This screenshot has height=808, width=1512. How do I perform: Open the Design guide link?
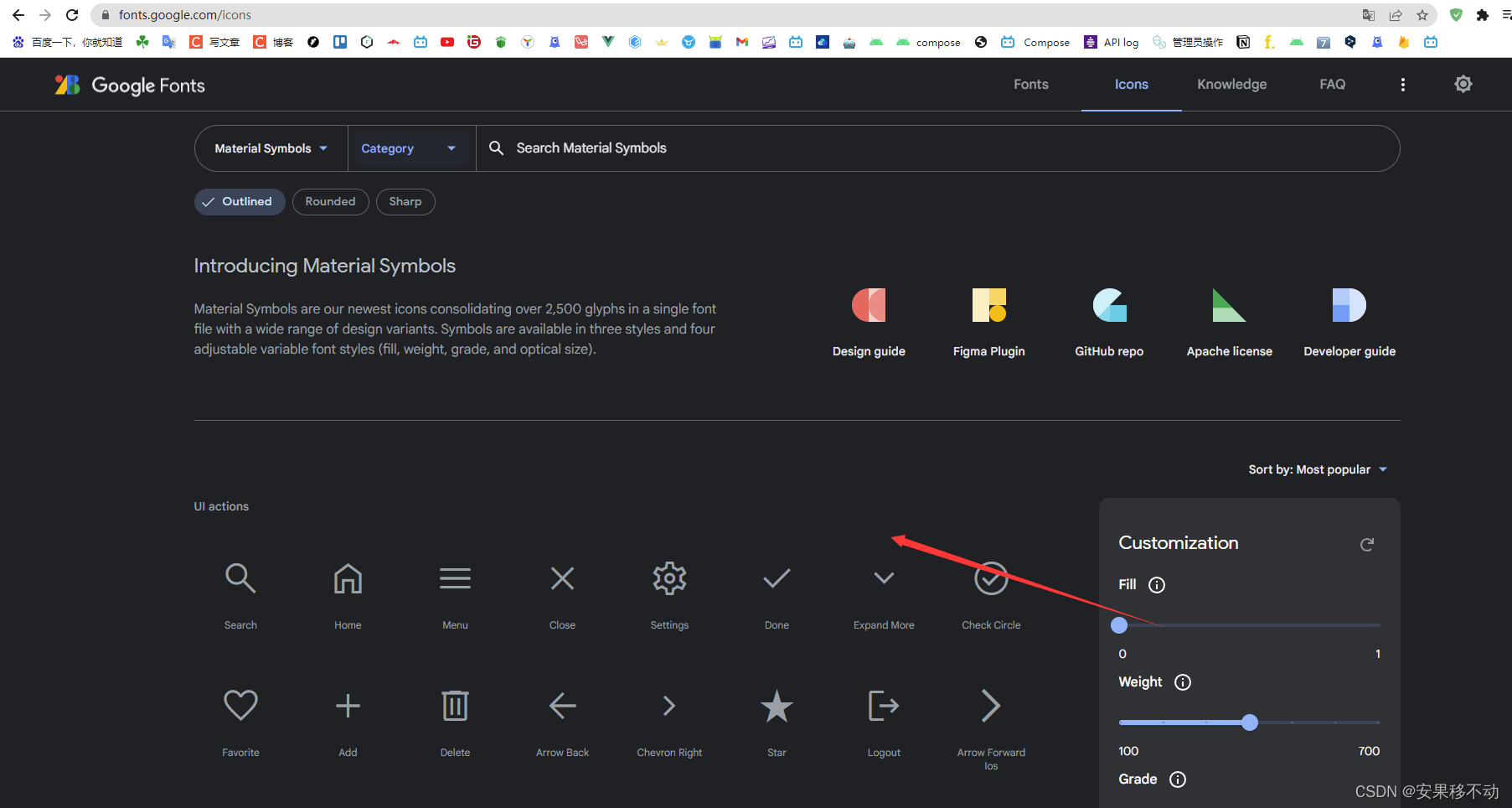(869, 323)
